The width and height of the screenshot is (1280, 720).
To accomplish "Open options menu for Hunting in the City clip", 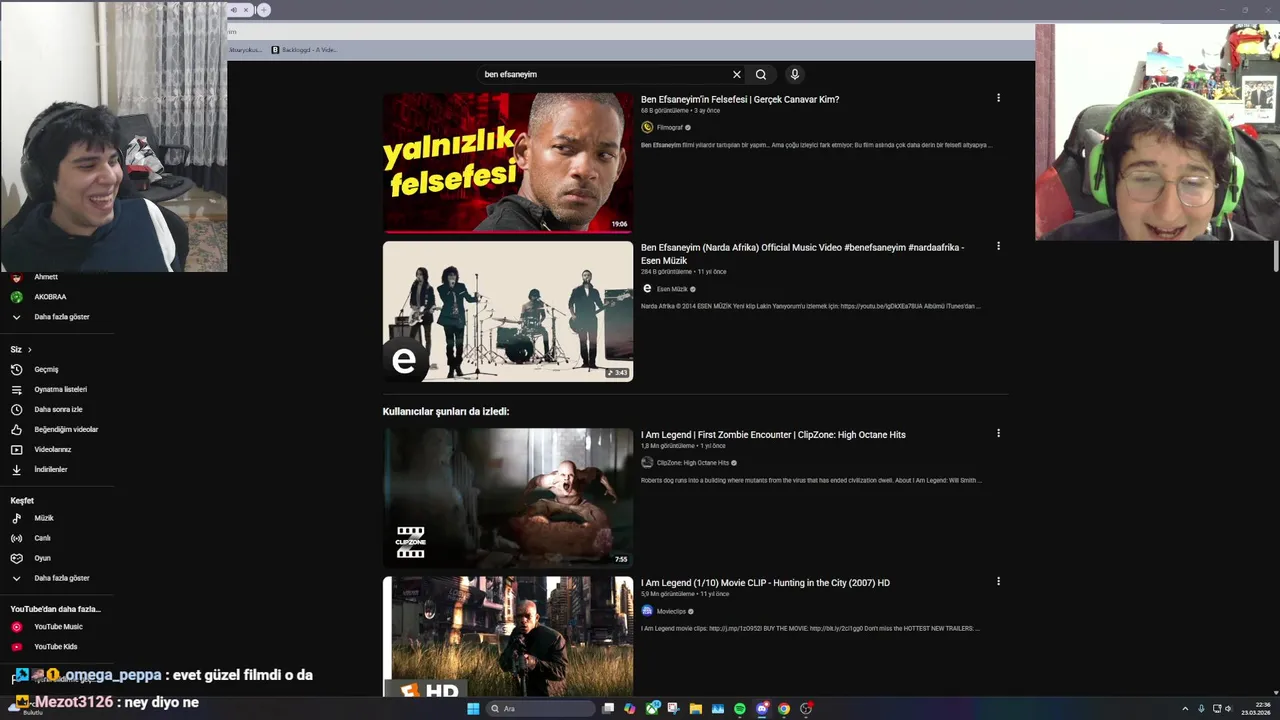I will [x=998, y=581].
